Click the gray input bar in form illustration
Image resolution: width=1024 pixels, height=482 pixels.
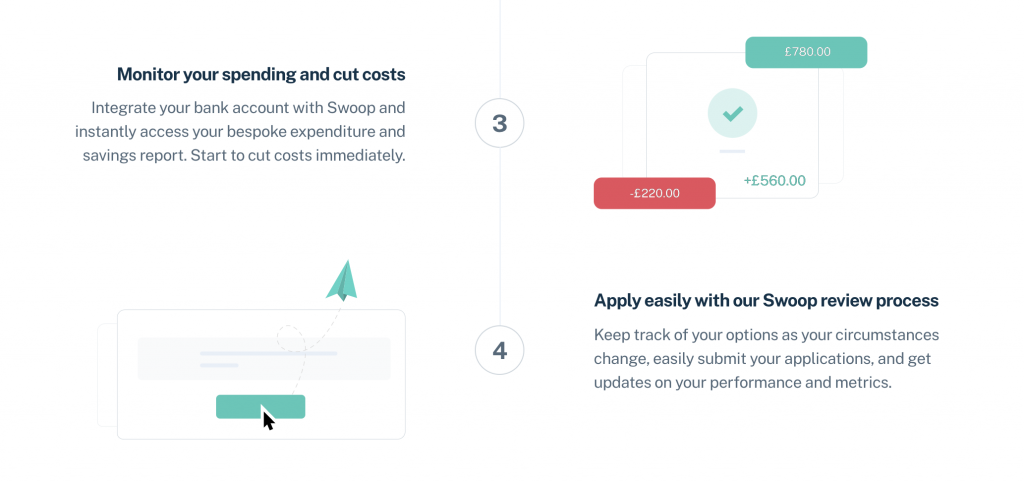pyautogui.click(x=263, y=358)
